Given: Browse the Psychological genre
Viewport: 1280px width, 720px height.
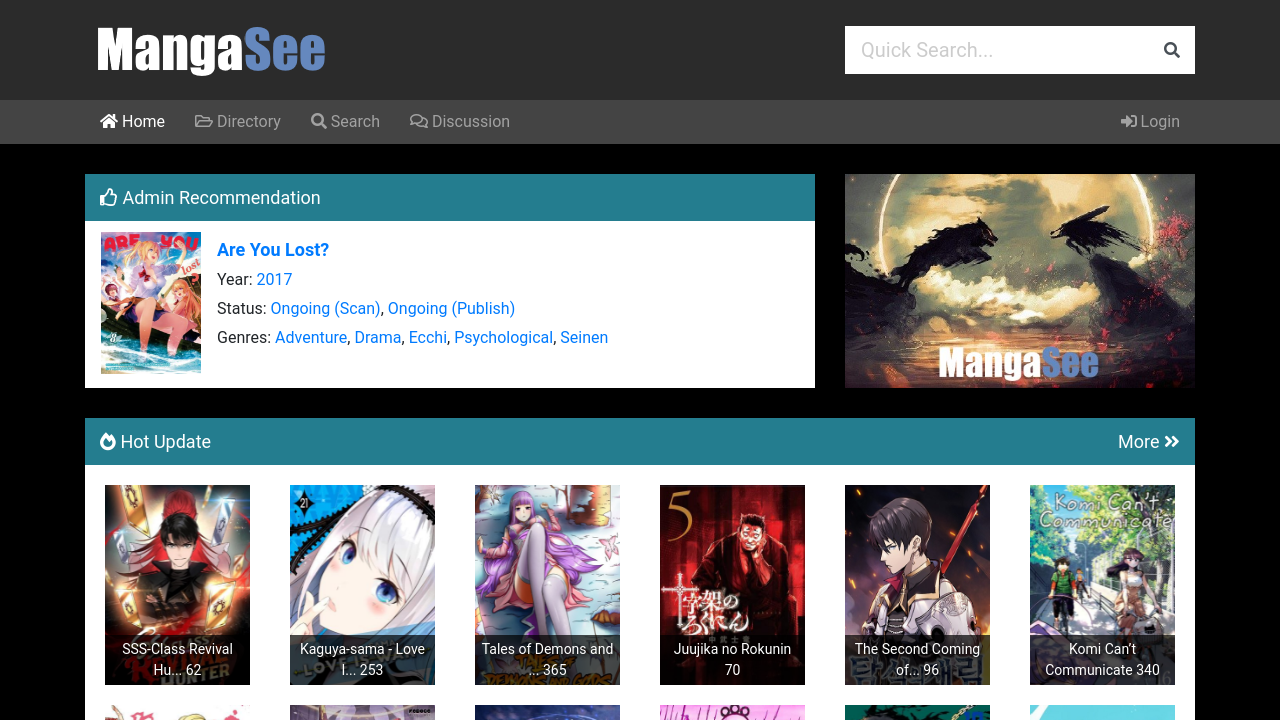Looking at the screenshot, I should point(504,338).
